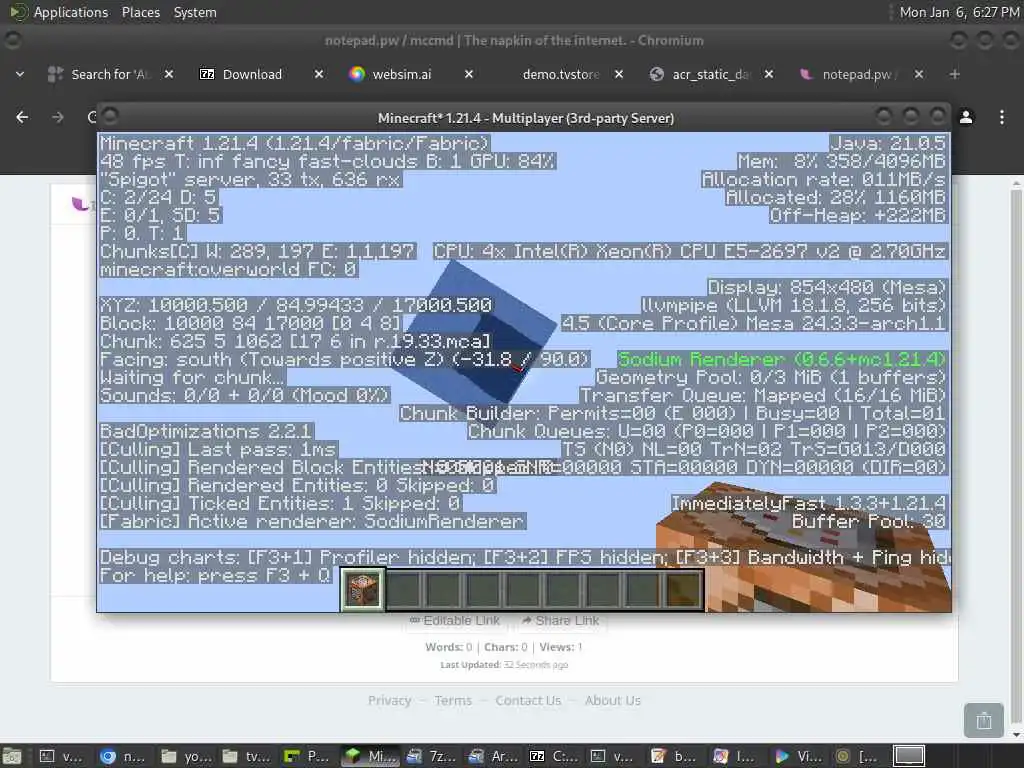Click "Views: 1" counter on page
The image size is (1024, 768).
(x=560, y=647)
